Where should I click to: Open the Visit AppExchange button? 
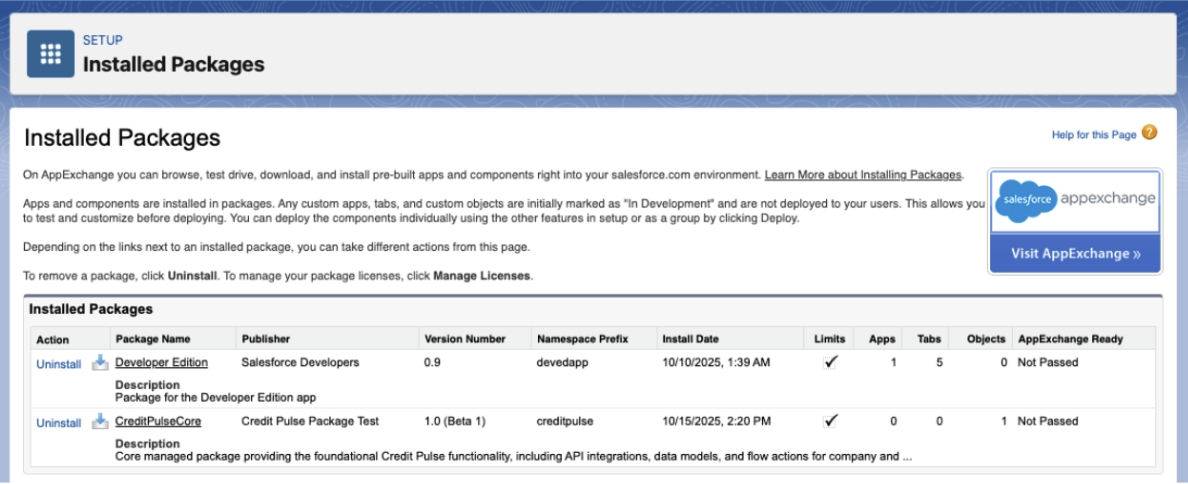pyautogui.click(x=1075, y=254)
